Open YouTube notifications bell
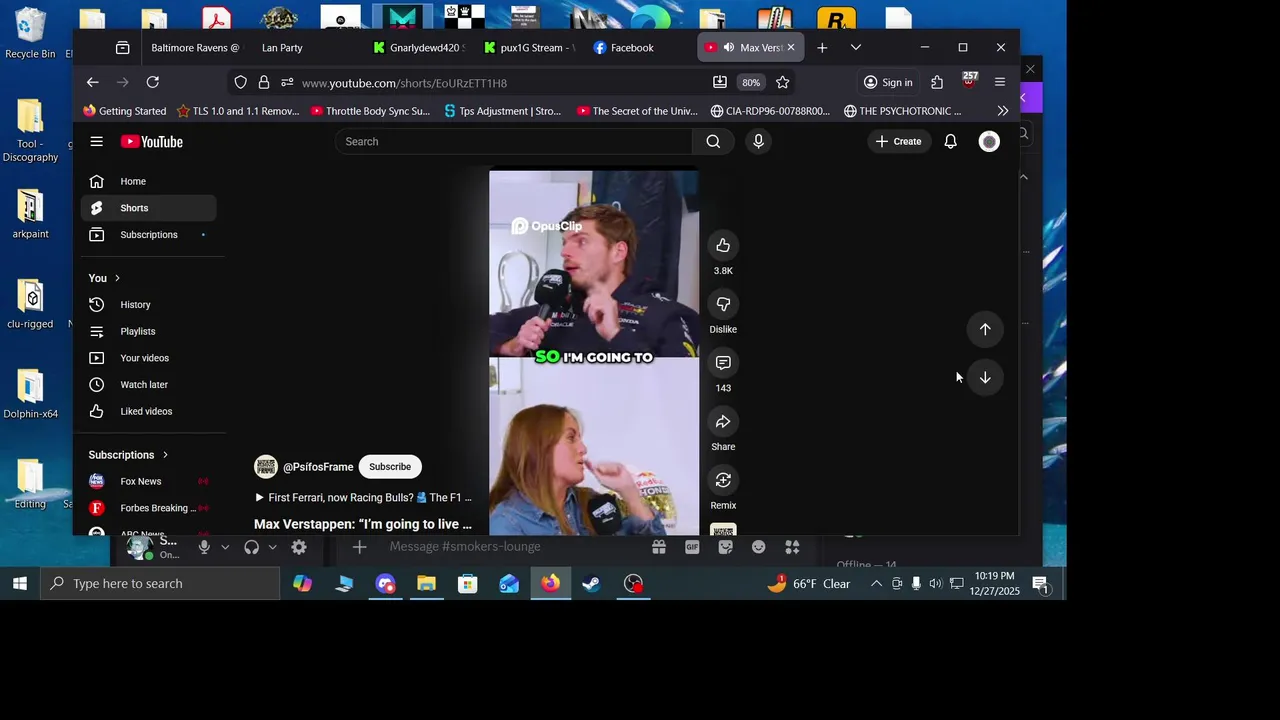This screenshot has width=1280, height=720. pos(950,141)
